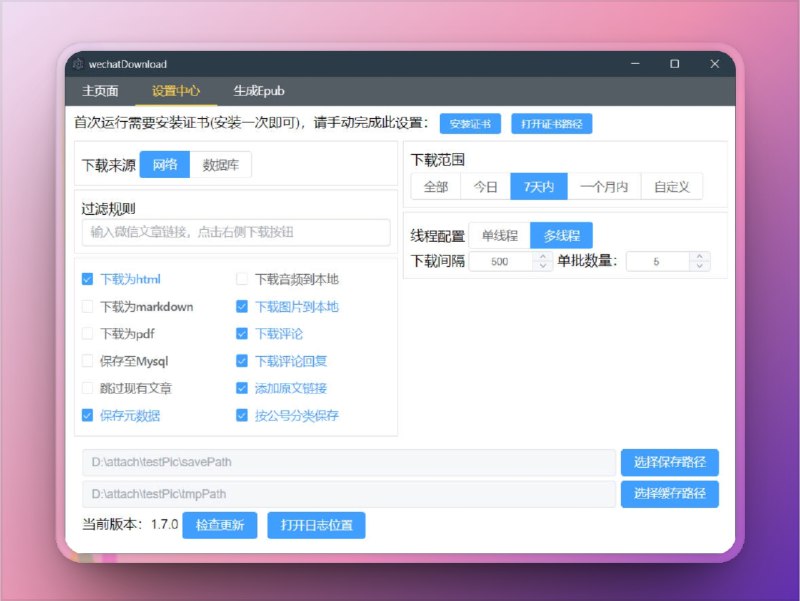This screenshot has height=601, width=800.
Task: Switch download source to 网络
Action: (165, 164)
